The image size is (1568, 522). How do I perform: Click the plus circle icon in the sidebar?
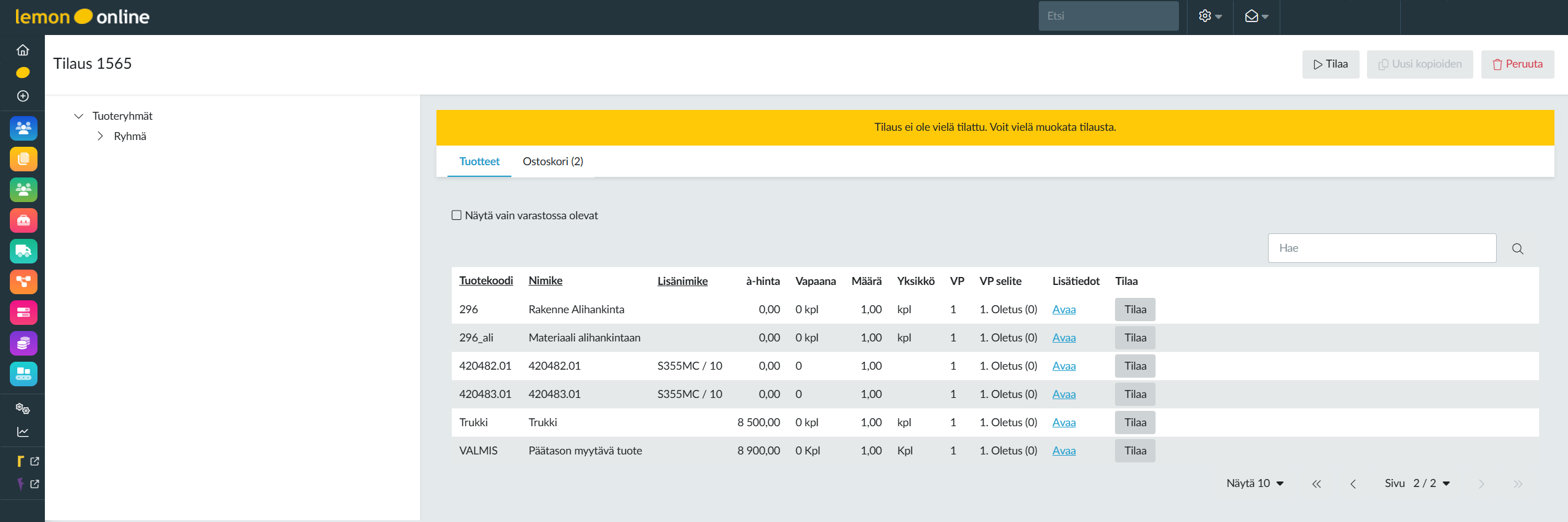[x=23, y=96]
